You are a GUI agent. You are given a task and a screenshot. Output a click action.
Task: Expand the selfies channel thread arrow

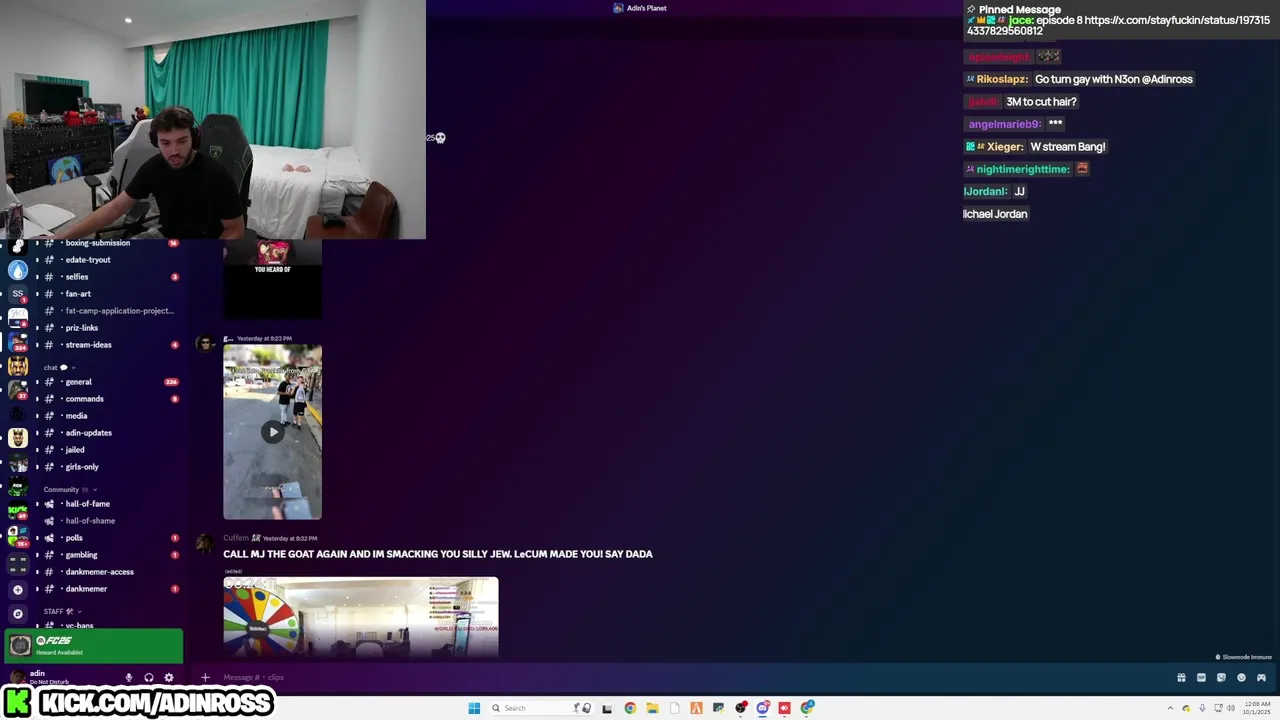pyautogui.click(x=37, y=277)
